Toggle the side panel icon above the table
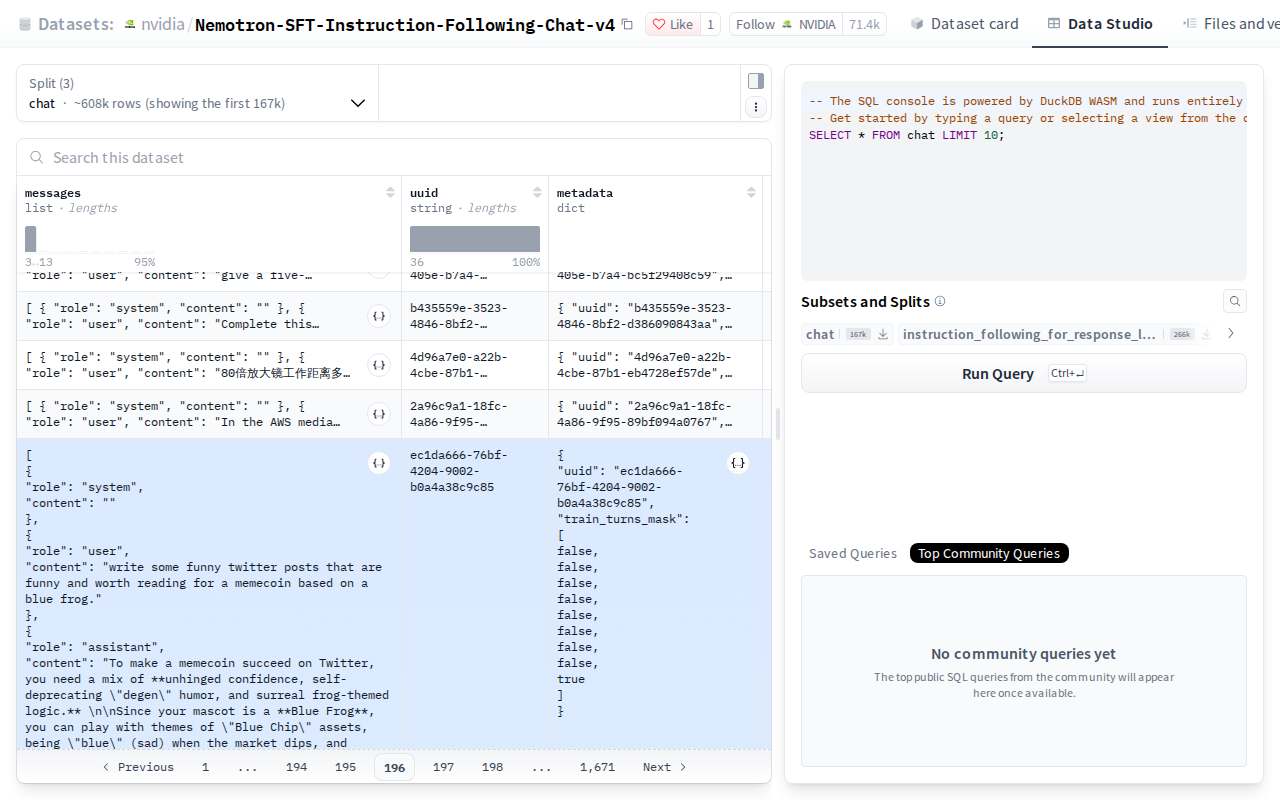The height and width of the screenshot is (800, 1280). coord(756,81)
